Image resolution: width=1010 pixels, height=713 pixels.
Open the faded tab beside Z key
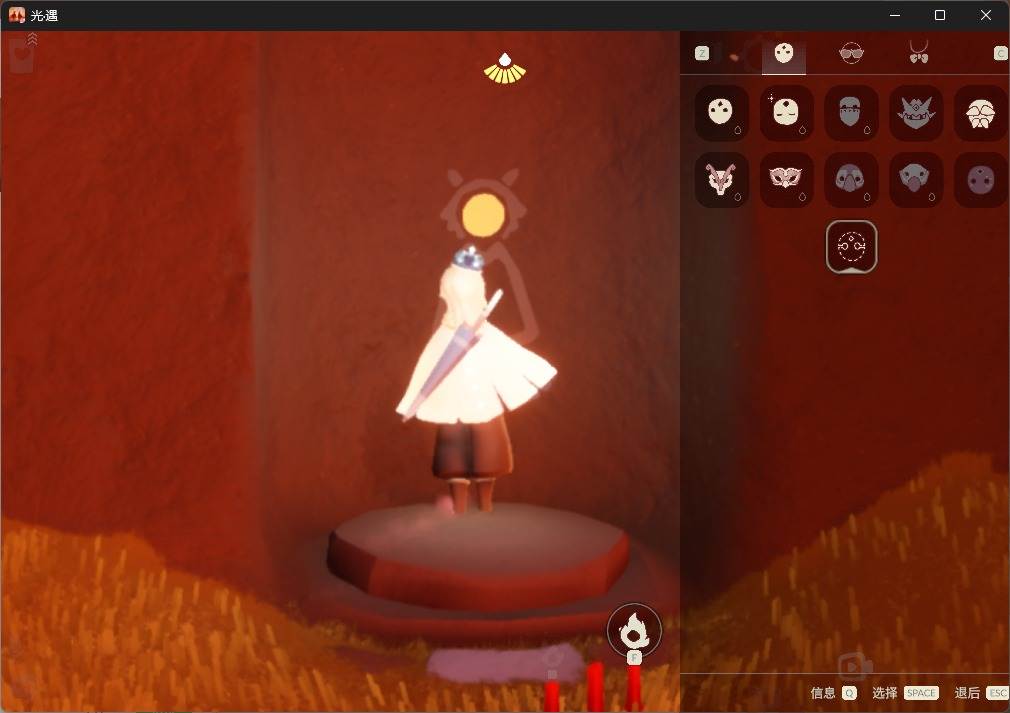tap(735, 56)
